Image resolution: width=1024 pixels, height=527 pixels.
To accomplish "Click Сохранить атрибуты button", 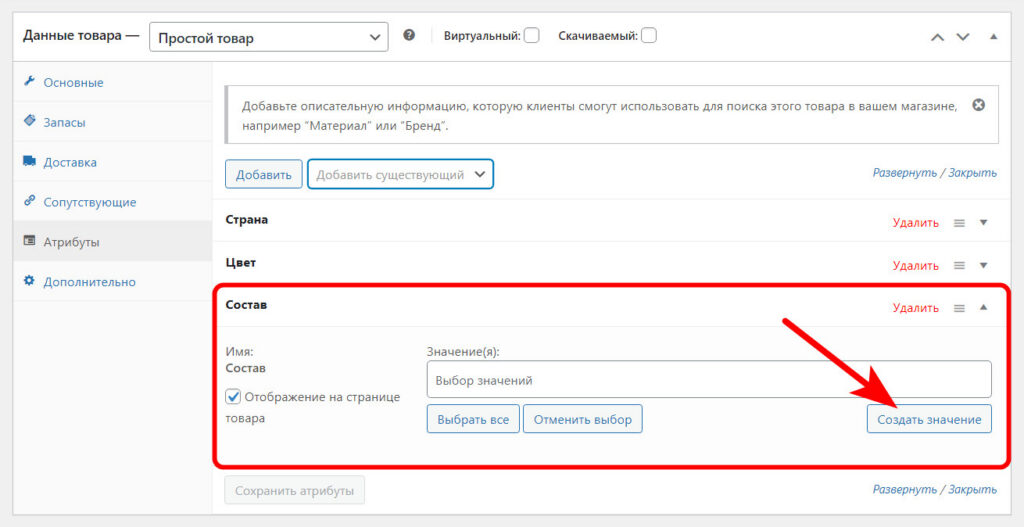I will (x=295, y=490).
